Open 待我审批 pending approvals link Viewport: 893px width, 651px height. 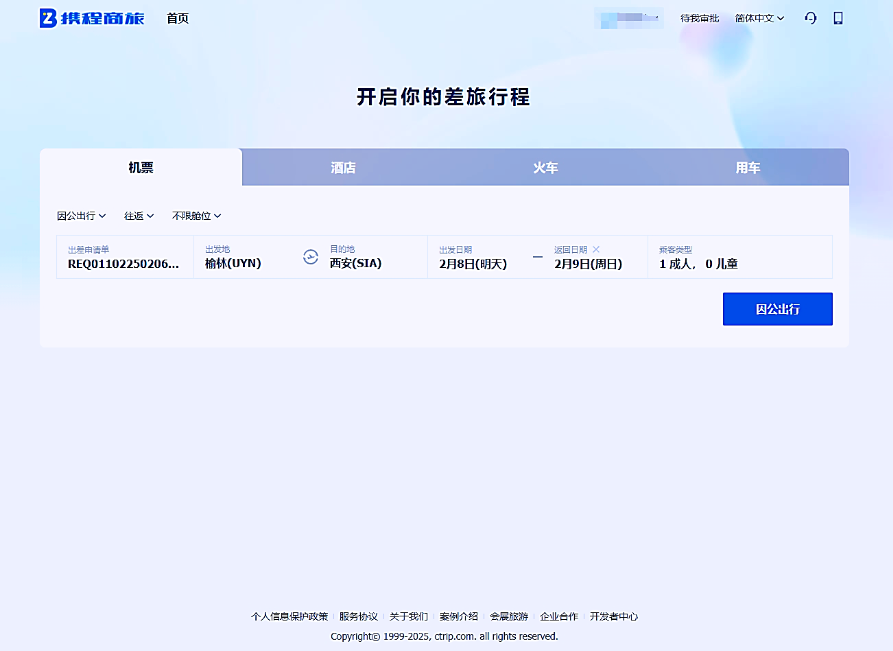[699, 18]
